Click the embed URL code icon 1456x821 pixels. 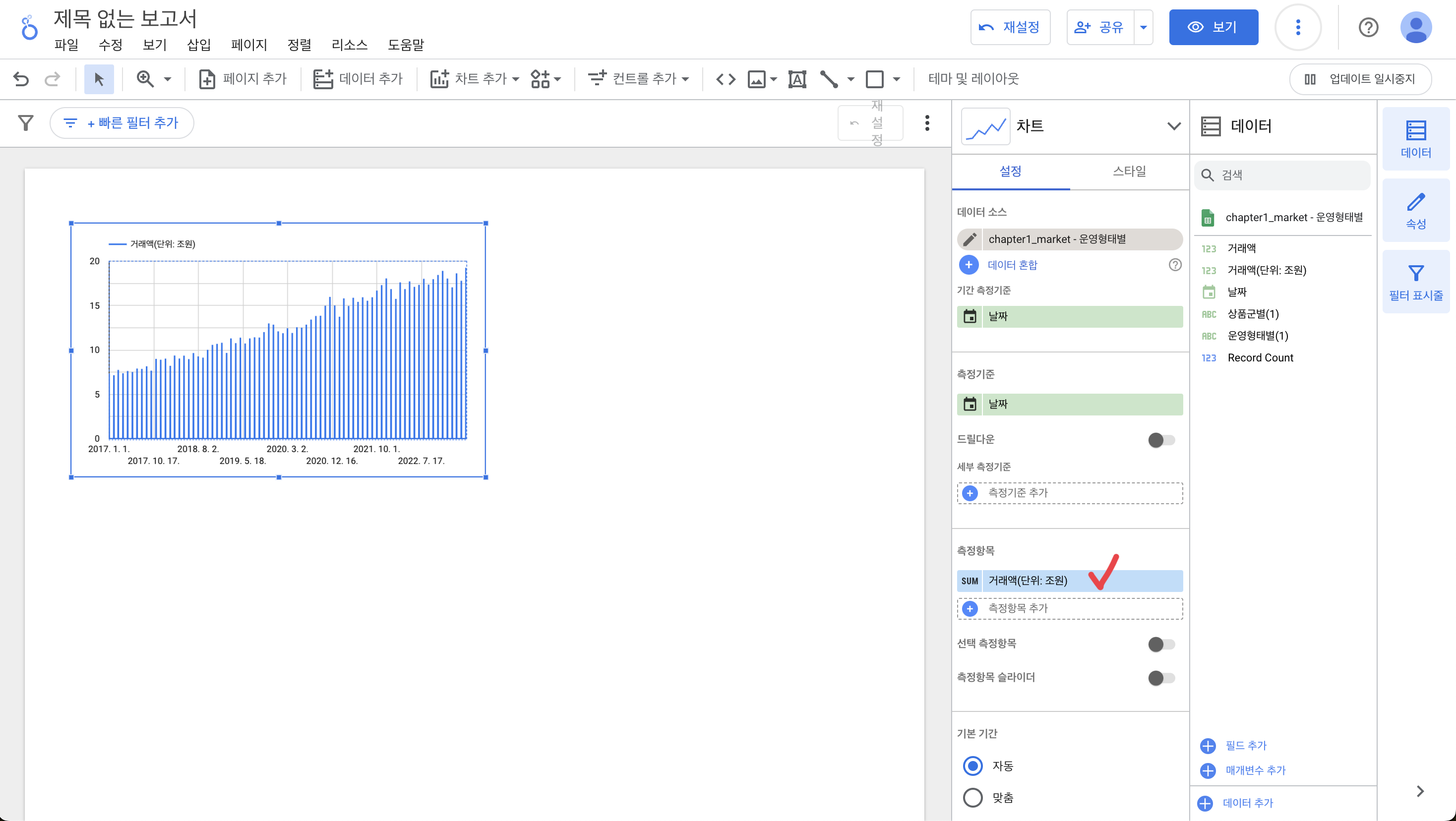pyautogui.click(x=726, y=79)
